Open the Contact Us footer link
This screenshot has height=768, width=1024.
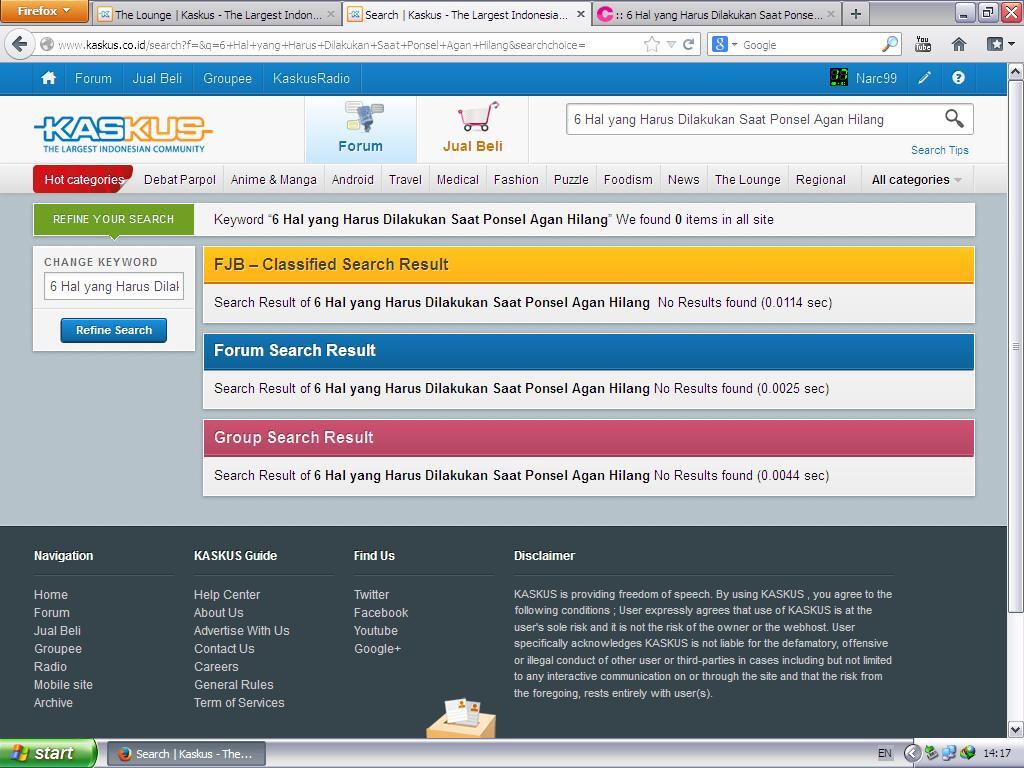tap(224, 648)
